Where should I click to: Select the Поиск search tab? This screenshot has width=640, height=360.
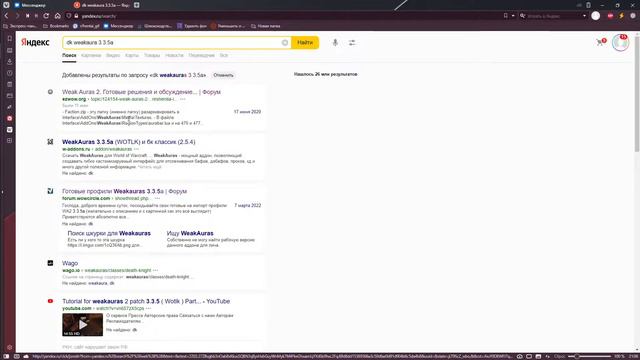69,56
